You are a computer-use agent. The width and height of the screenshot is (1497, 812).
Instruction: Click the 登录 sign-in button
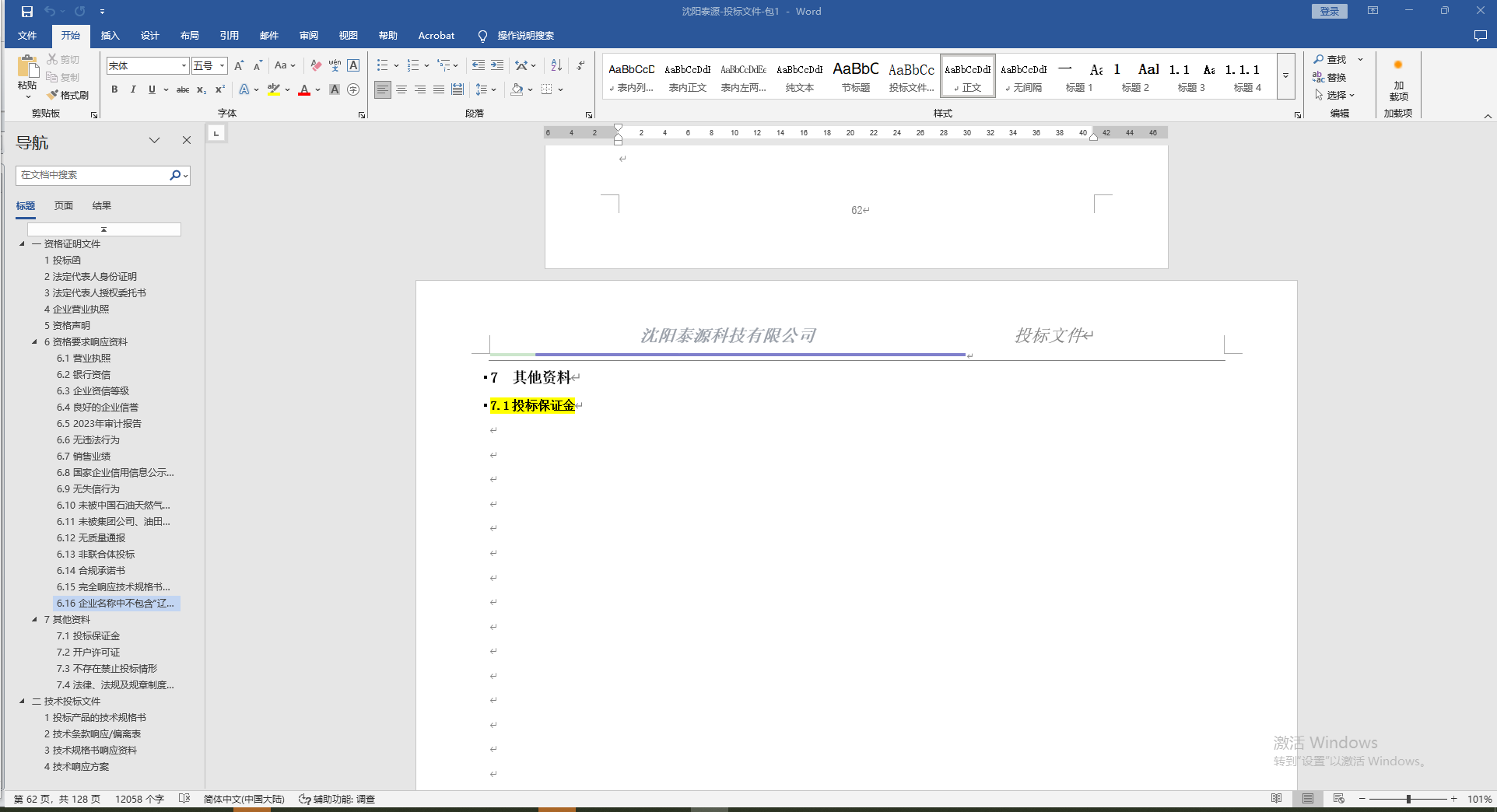1330,11
